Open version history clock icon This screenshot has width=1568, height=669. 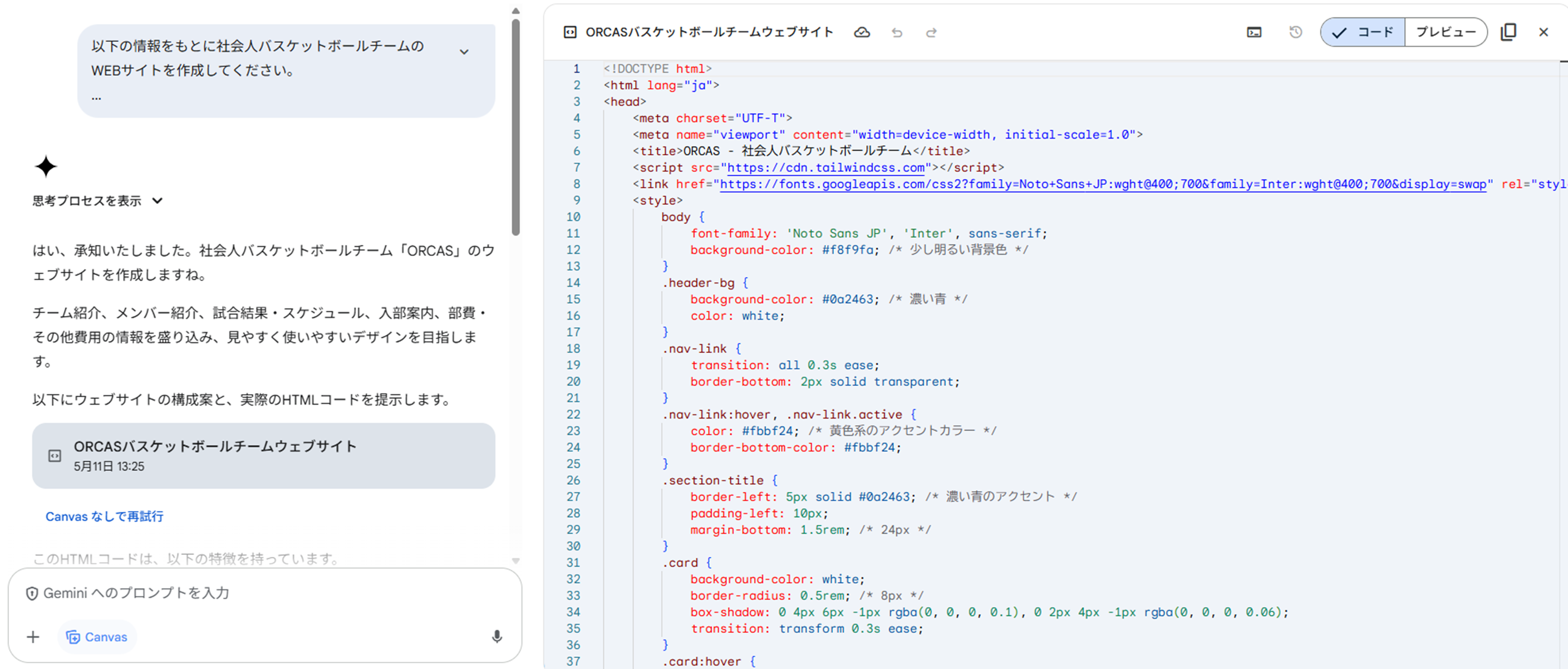[1295, 32]
